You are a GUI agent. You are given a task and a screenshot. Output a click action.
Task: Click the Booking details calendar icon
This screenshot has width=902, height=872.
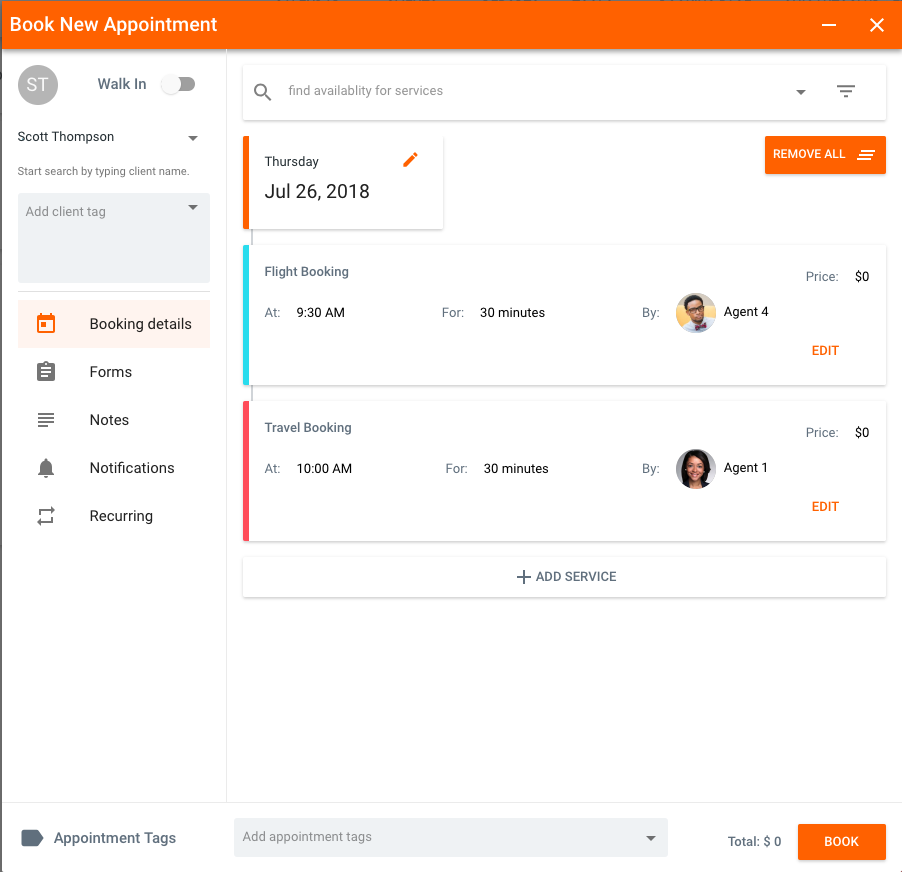[x=46, y=323]
